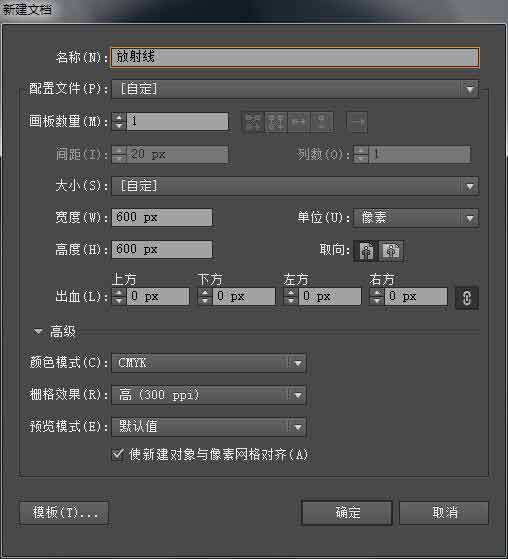Click the change to right-to-left layout icon
Viewport: 508px width, 559px height.
356,122
